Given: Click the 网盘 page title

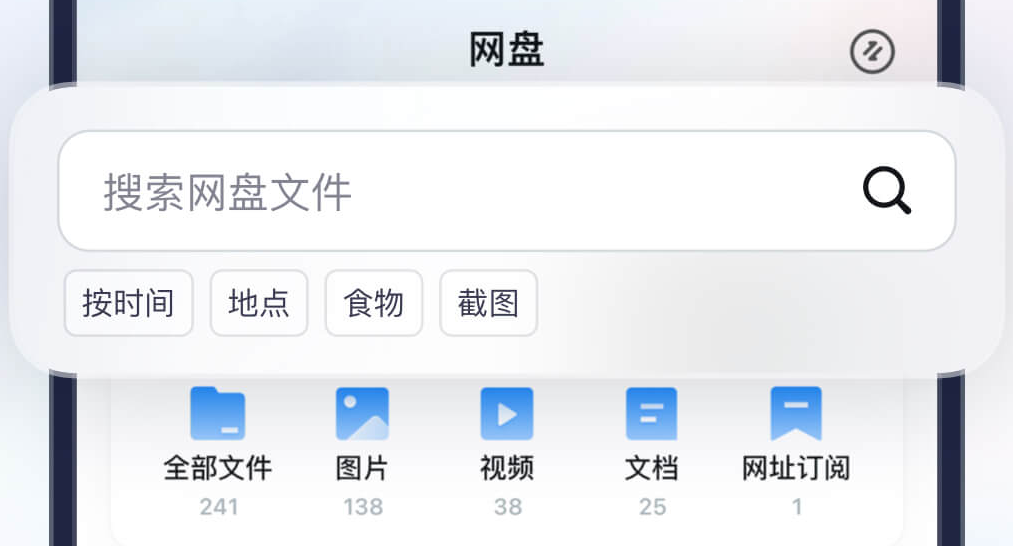Looking at the screenshot, I should coord(507,50).
